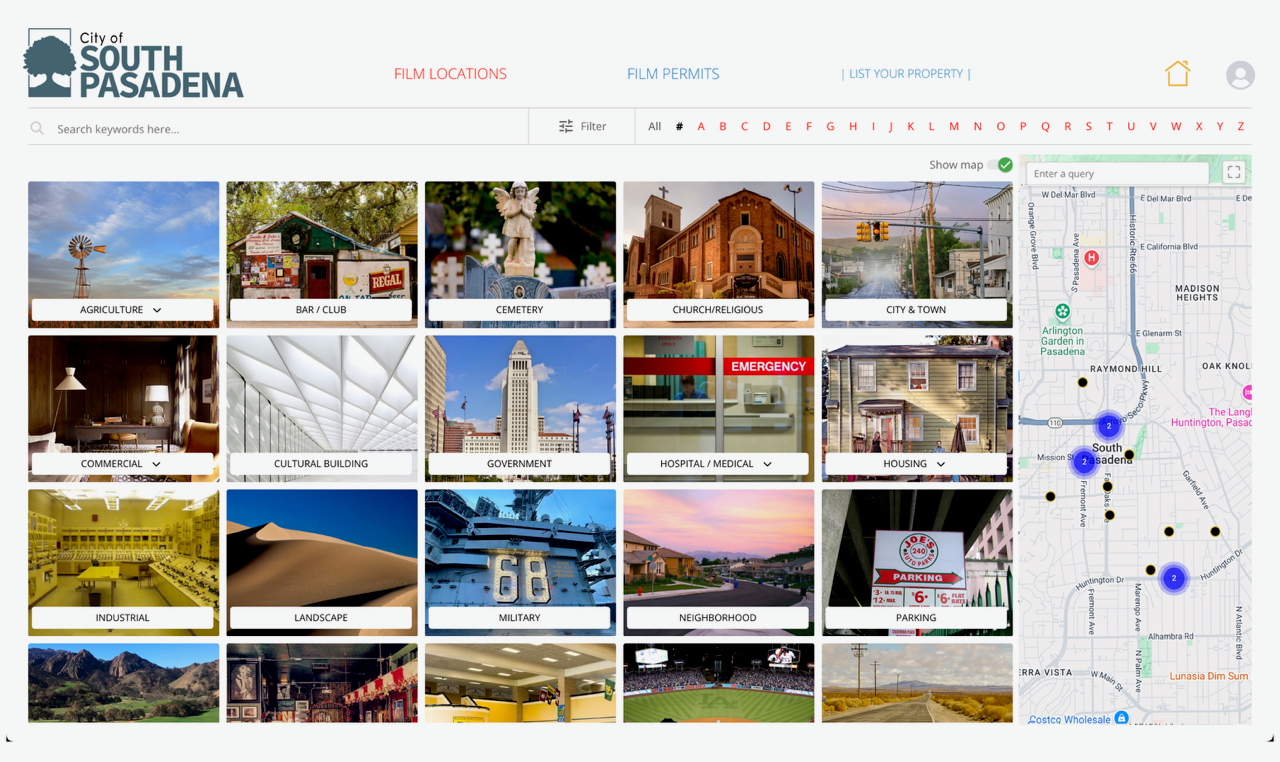Open the Filter options button
Screen dimensions: 1280x762
582,127
